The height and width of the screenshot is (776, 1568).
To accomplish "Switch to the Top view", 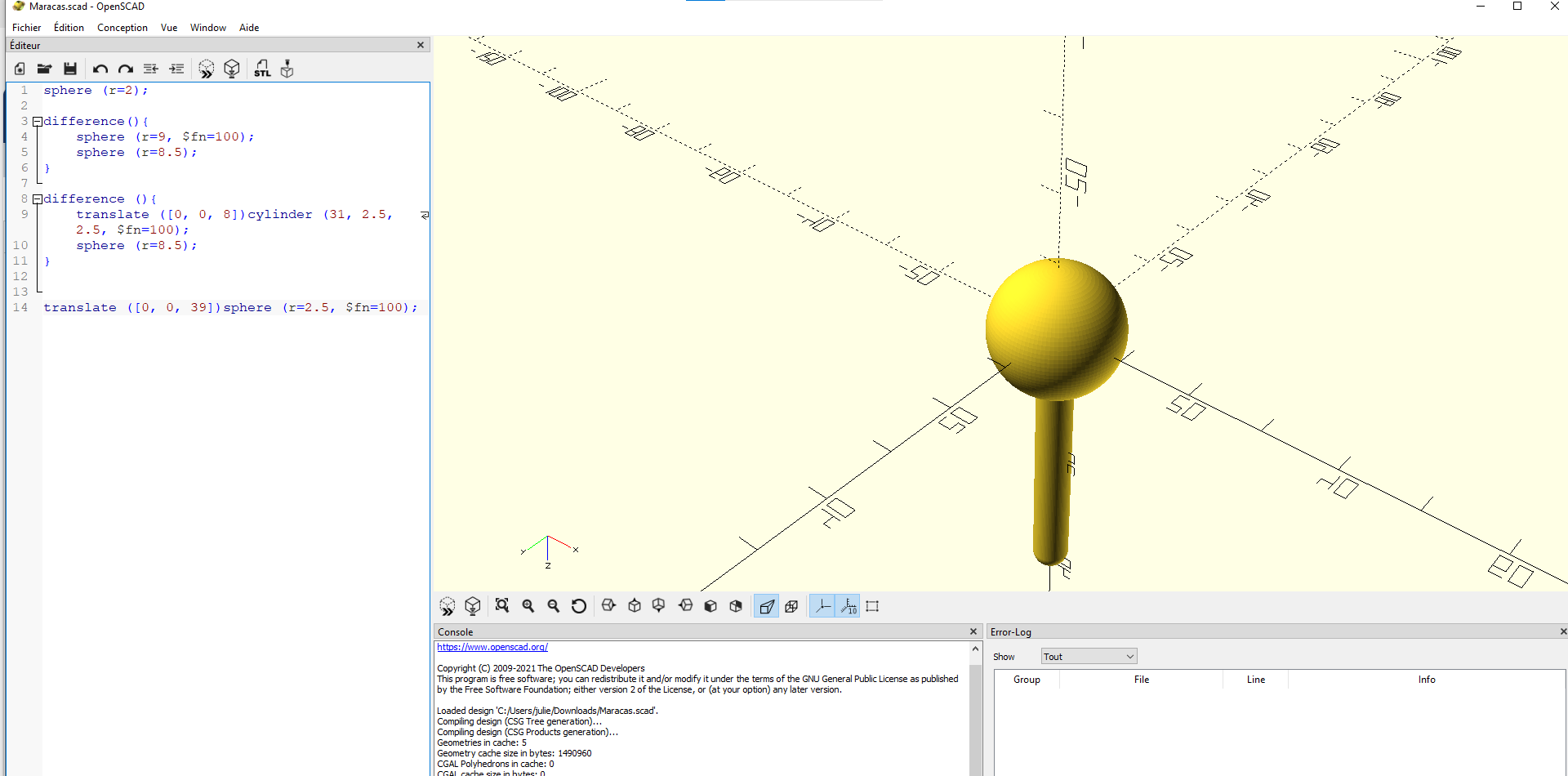I will (x=635, y=606).
